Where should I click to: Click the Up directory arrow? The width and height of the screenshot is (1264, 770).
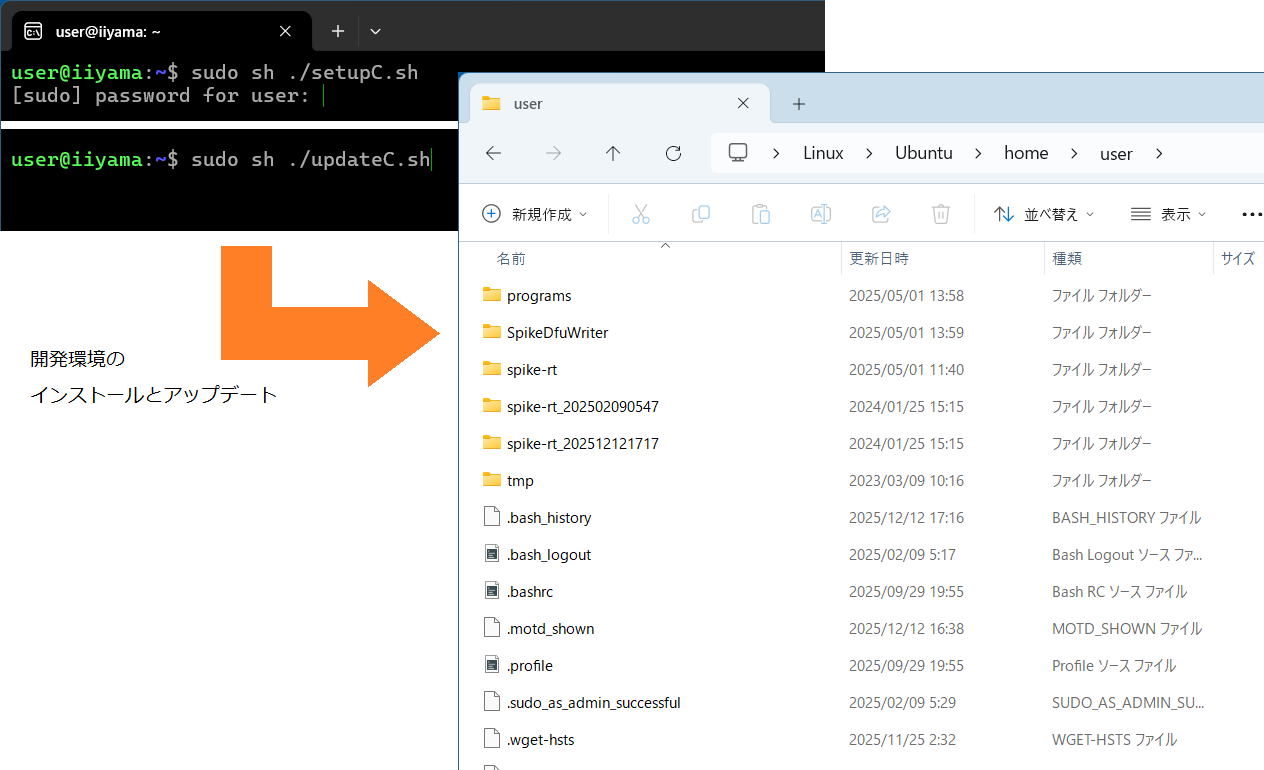[x=613, y=153]
